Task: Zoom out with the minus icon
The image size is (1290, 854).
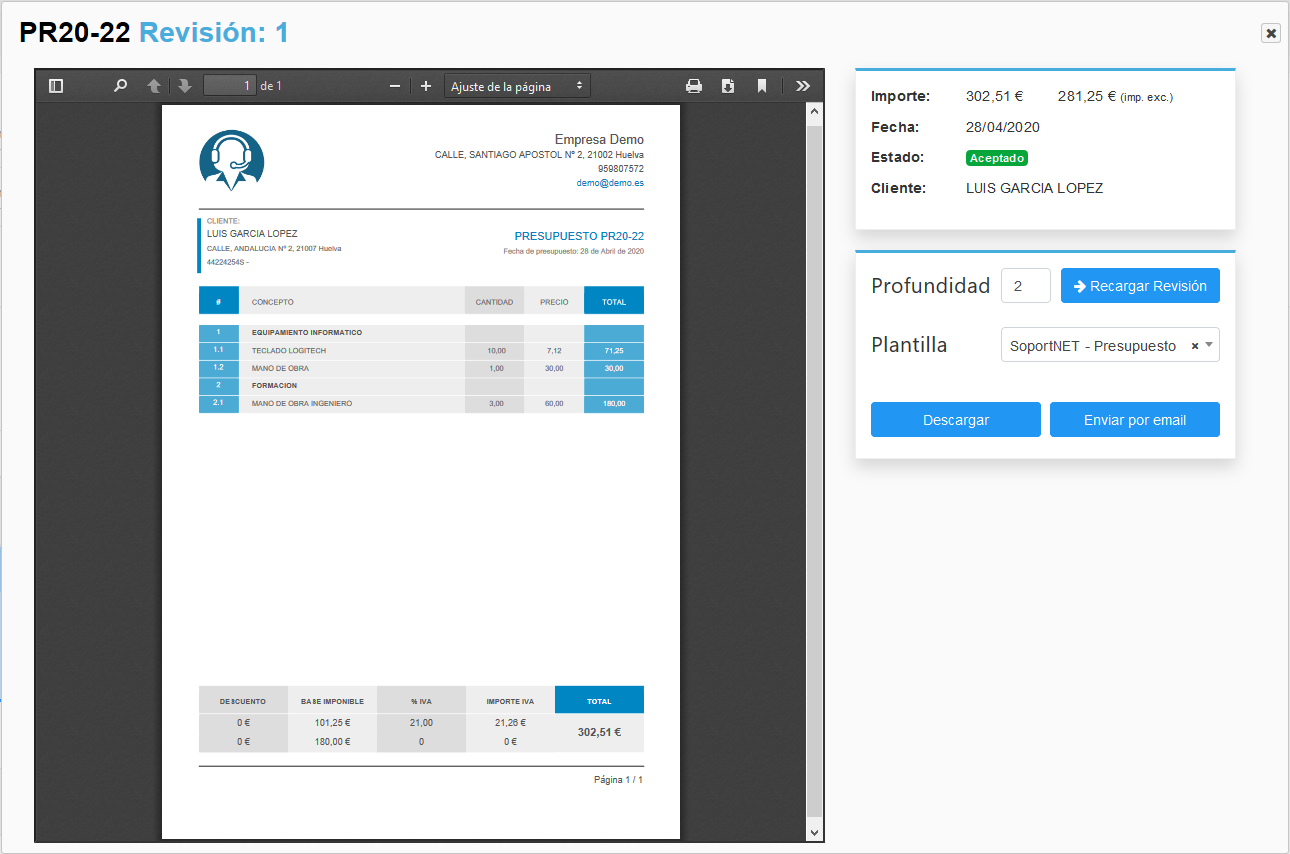Action: [395, 86]
